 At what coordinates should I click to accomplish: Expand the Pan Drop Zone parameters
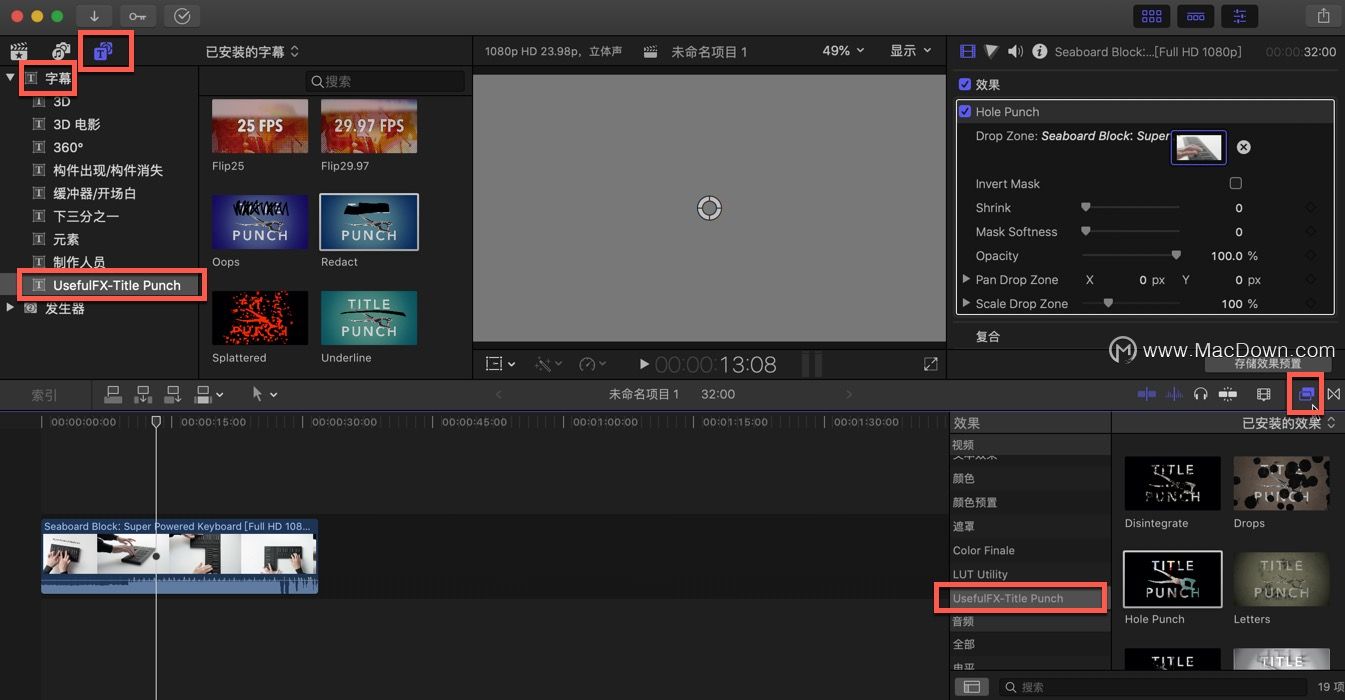[x=966, y=280]
